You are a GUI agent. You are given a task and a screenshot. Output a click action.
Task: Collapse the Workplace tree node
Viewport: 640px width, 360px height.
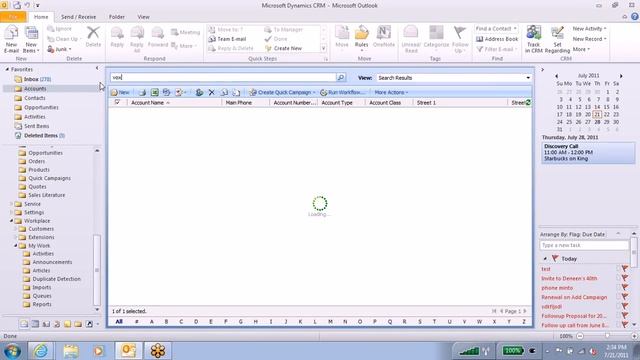point(11,221)
